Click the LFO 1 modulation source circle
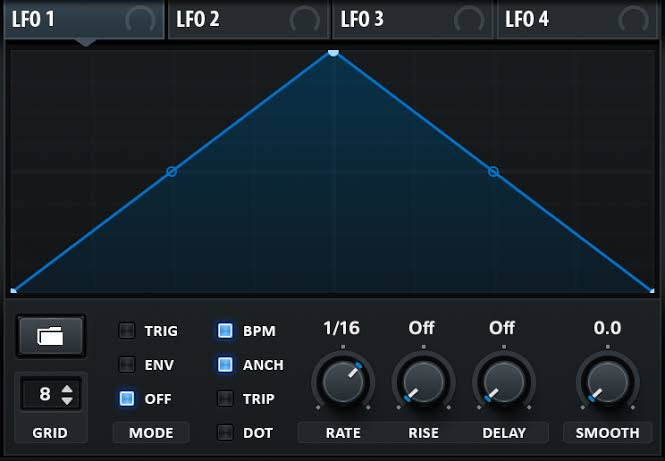 140,20
